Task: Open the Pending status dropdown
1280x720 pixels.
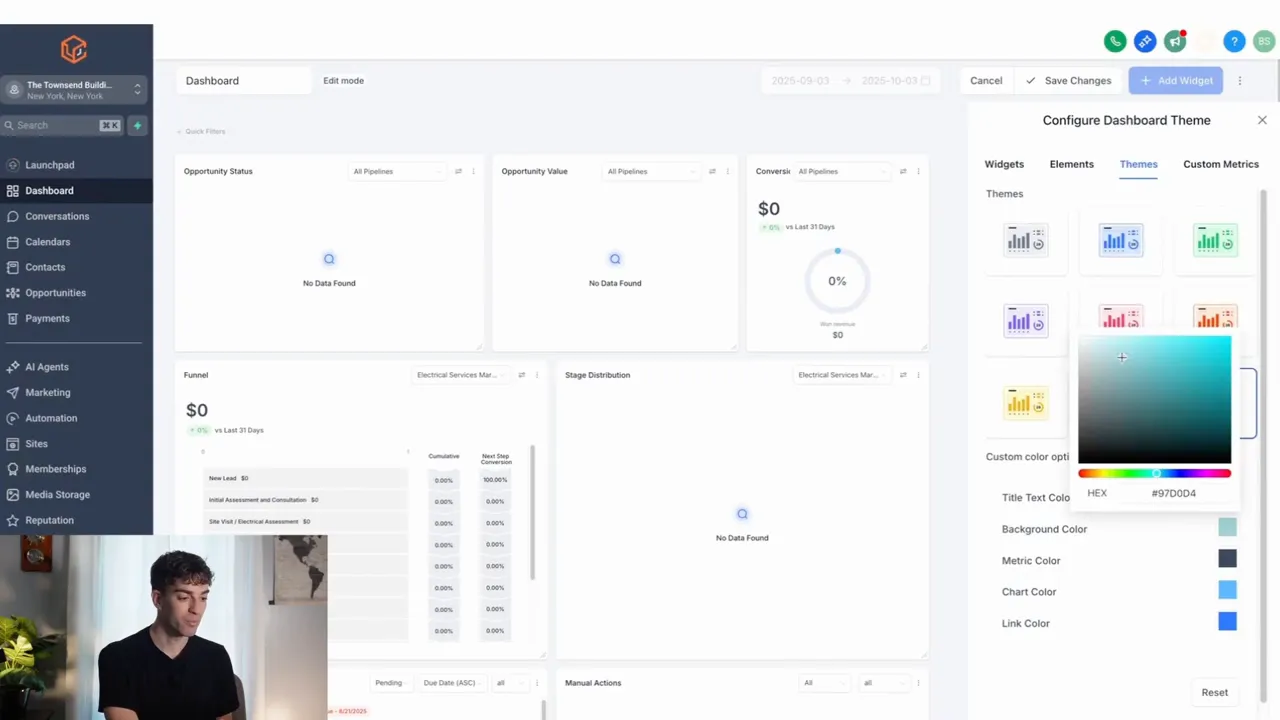Action: (x=392, y=683)
